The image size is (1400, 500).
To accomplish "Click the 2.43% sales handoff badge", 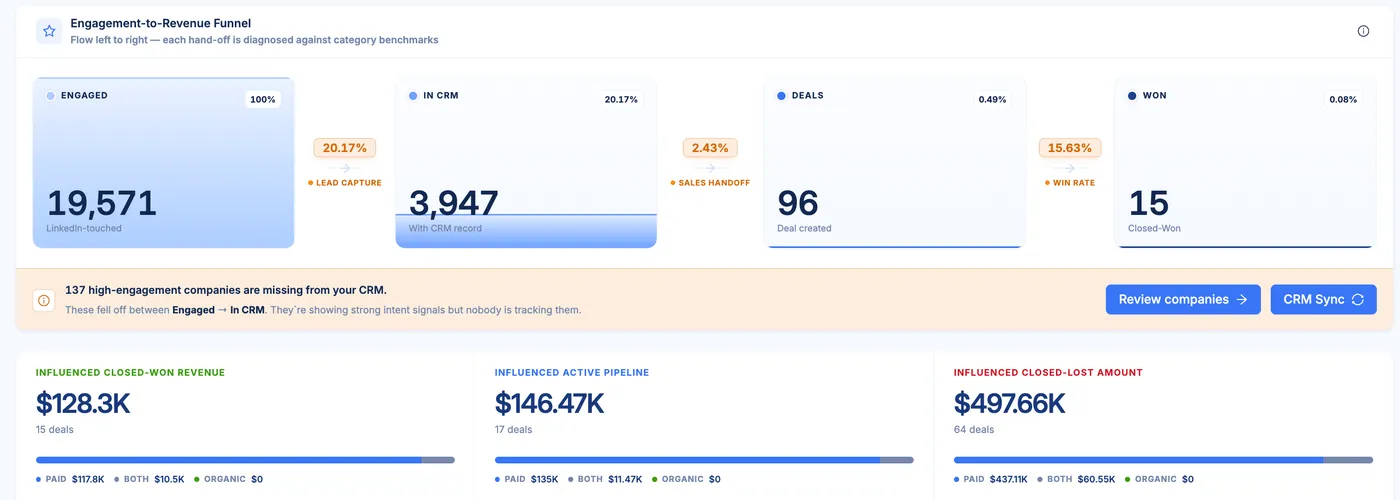I will pos(710,148).
